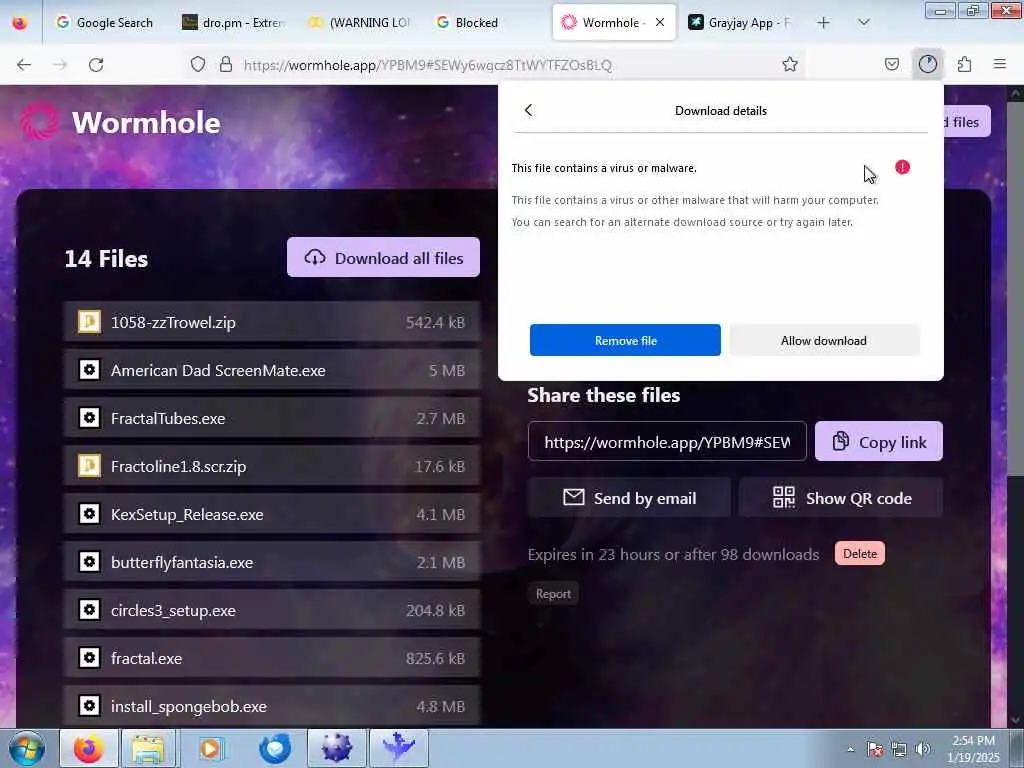Image resolution: width=1024 pixels, height=768 pixels.
Task: Click the zip icon of 1058-zzTrowel.zip
Action: 89,321
